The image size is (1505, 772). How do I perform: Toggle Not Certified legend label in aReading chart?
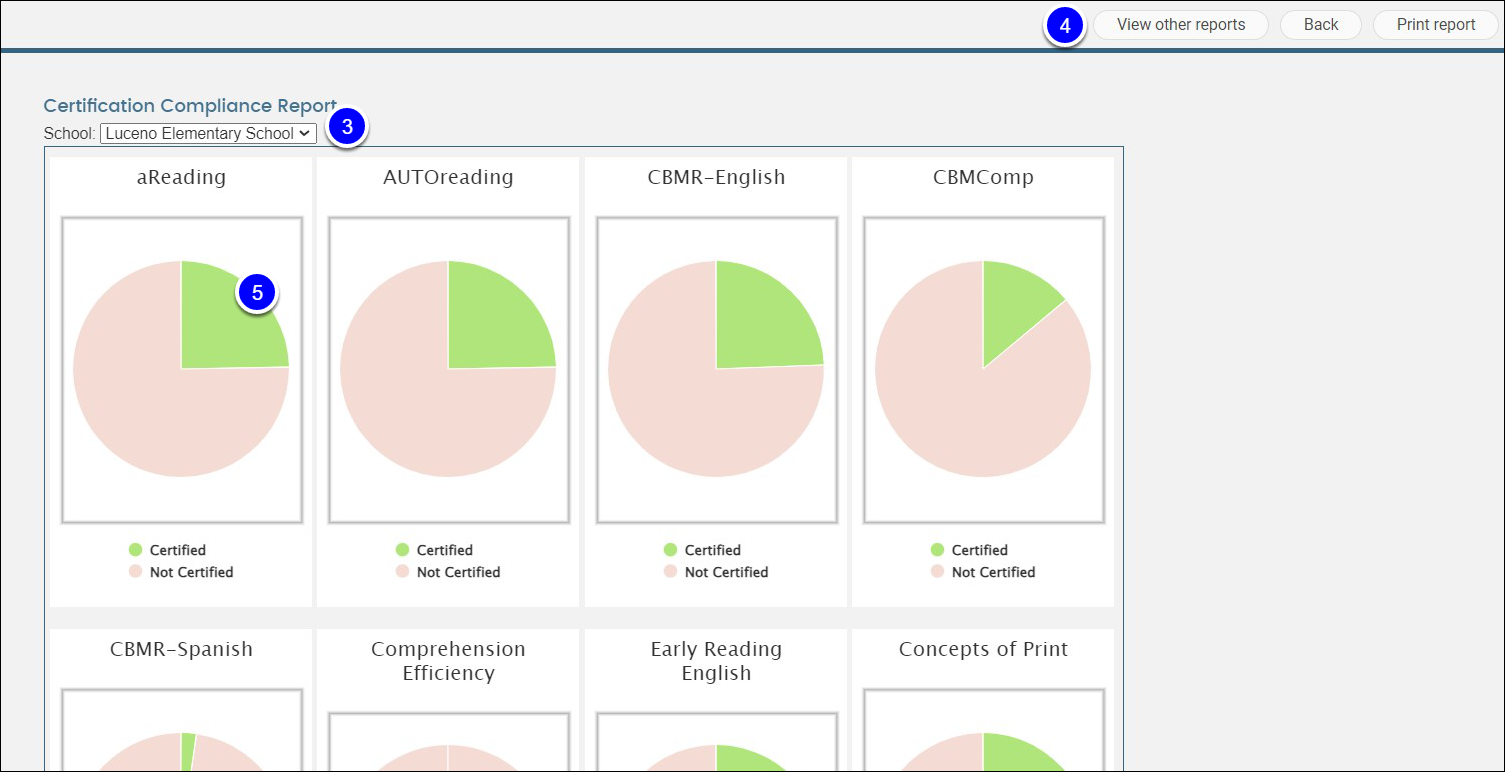pos(191,572)
